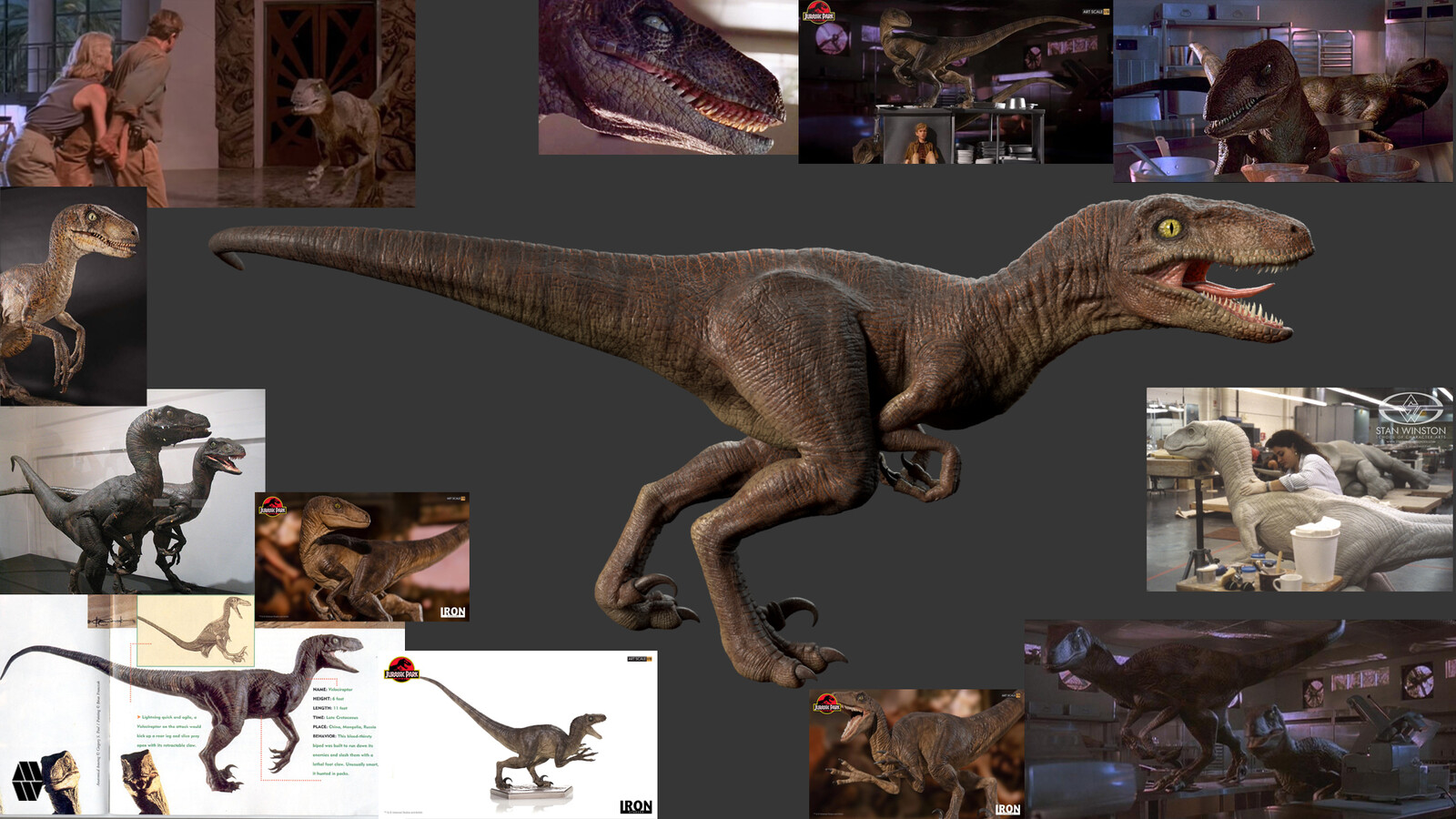Viewport: 1456px width, 819px height.
Task: Click the 'HEIGHT: 6 feet' text line
Action: pos(329,699)
